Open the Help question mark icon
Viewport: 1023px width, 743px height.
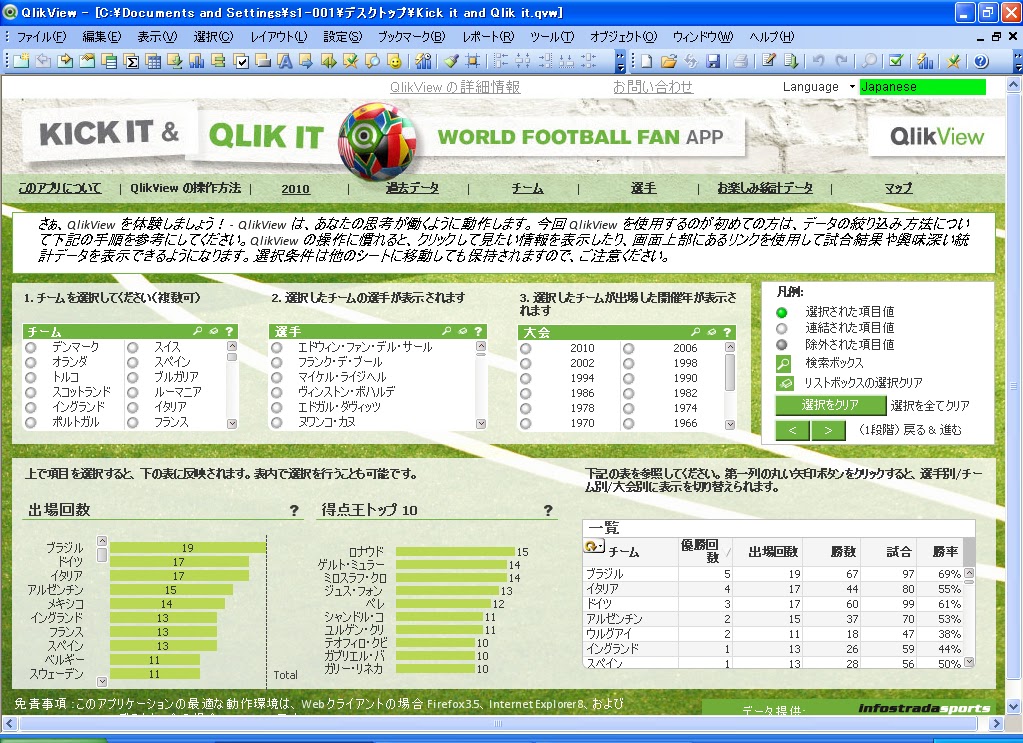pos(981,61)
